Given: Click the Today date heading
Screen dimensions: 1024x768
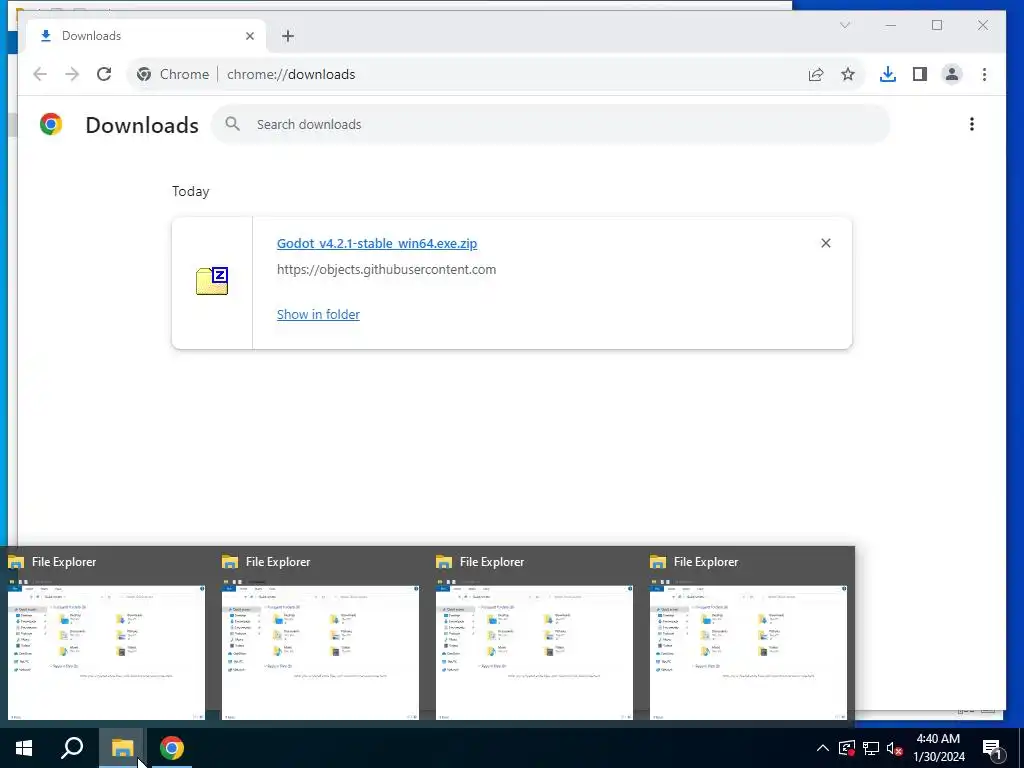Looking at the screenshot, I should click(191, 191).
